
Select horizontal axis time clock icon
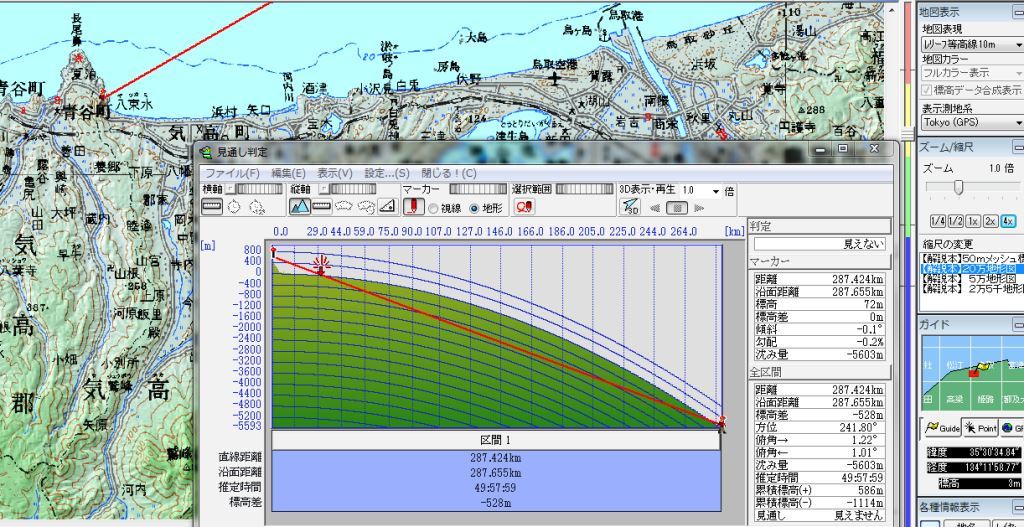pyautogui.click(x=234, y=206)
